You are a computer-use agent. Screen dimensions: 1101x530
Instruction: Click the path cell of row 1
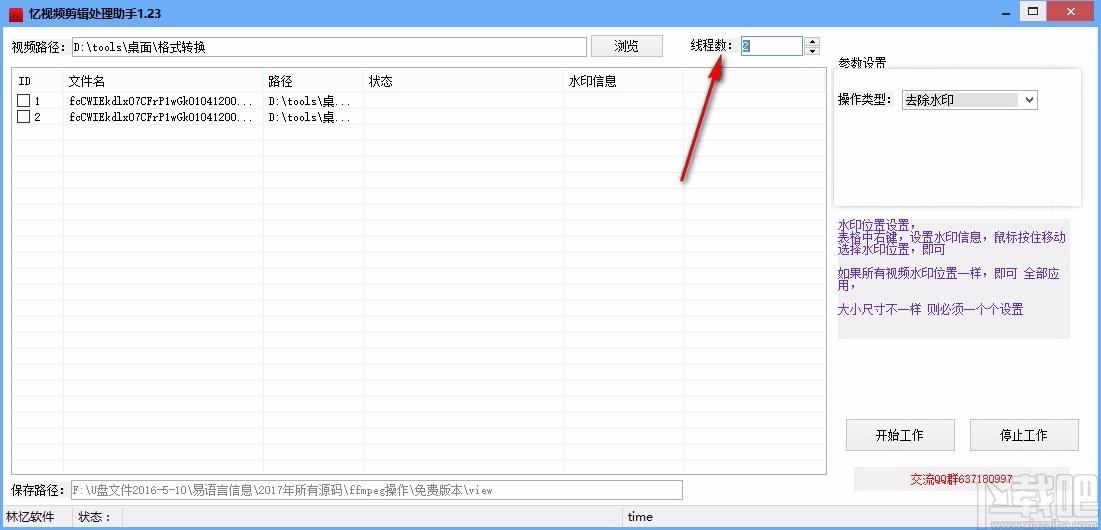pos(310,101)
